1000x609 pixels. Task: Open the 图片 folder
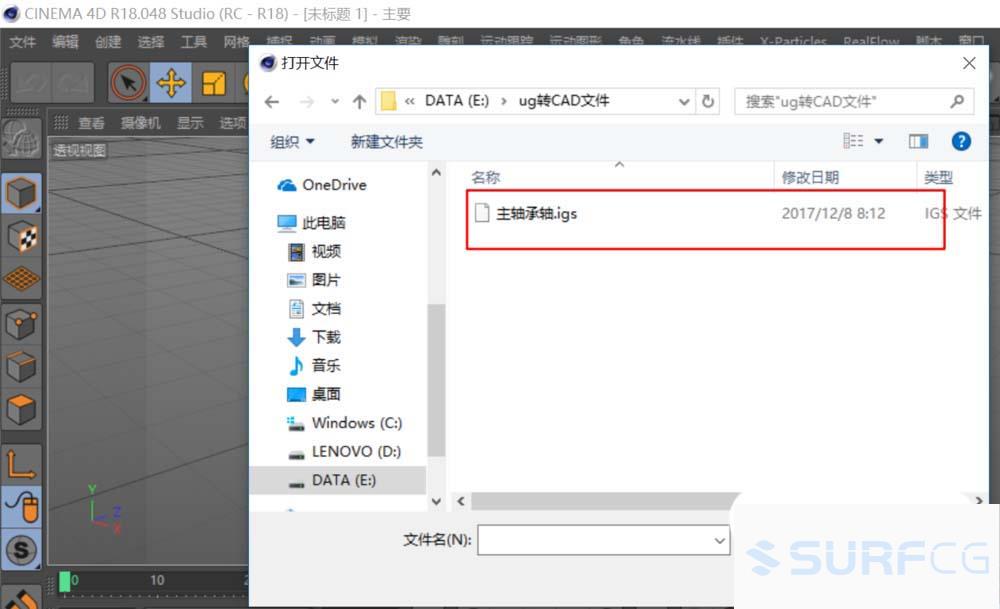coord(315,280)
